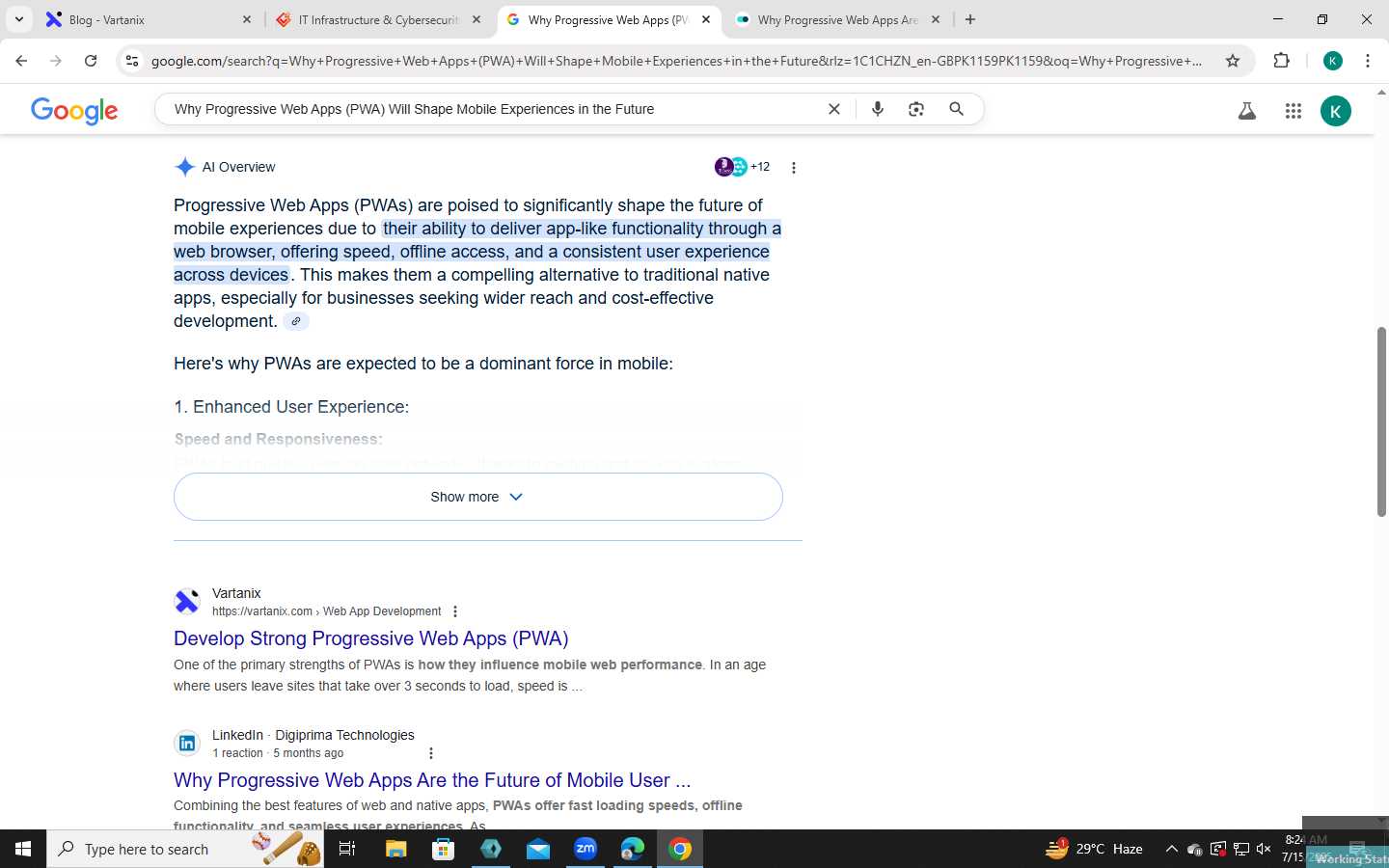Open Google Chrome from the taskbar
Image resolution: width=1389 pixels, height=868 pixels.
click(680, 849)
